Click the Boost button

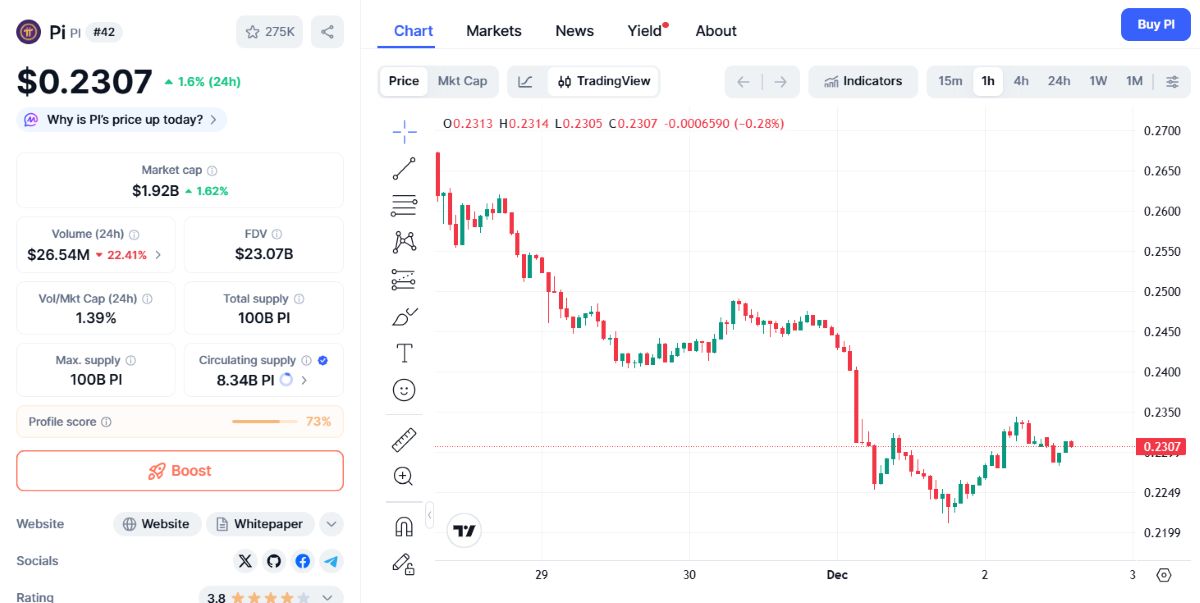tap(180, 471)
